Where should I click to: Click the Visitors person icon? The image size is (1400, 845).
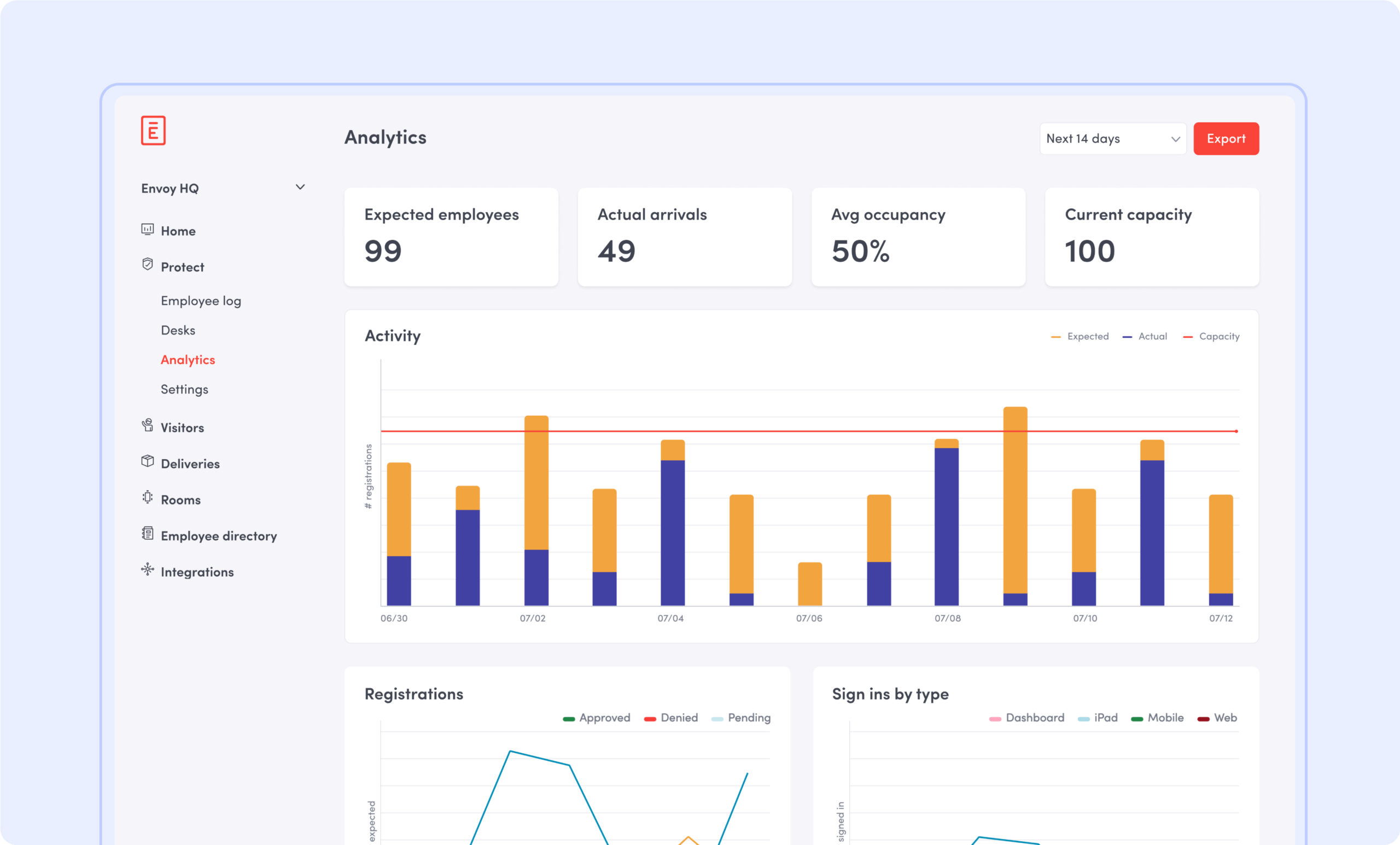point(147,425)
